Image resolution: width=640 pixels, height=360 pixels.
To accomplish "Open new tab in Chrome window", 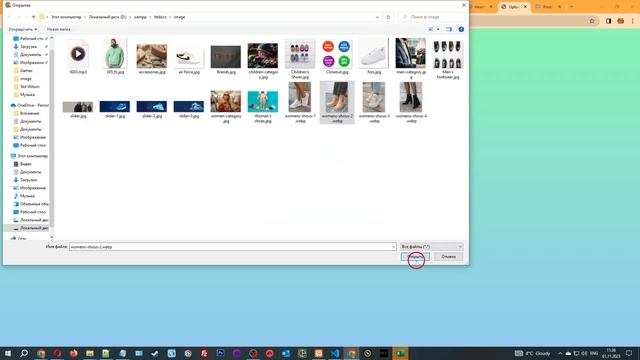I will pos(571,7).
